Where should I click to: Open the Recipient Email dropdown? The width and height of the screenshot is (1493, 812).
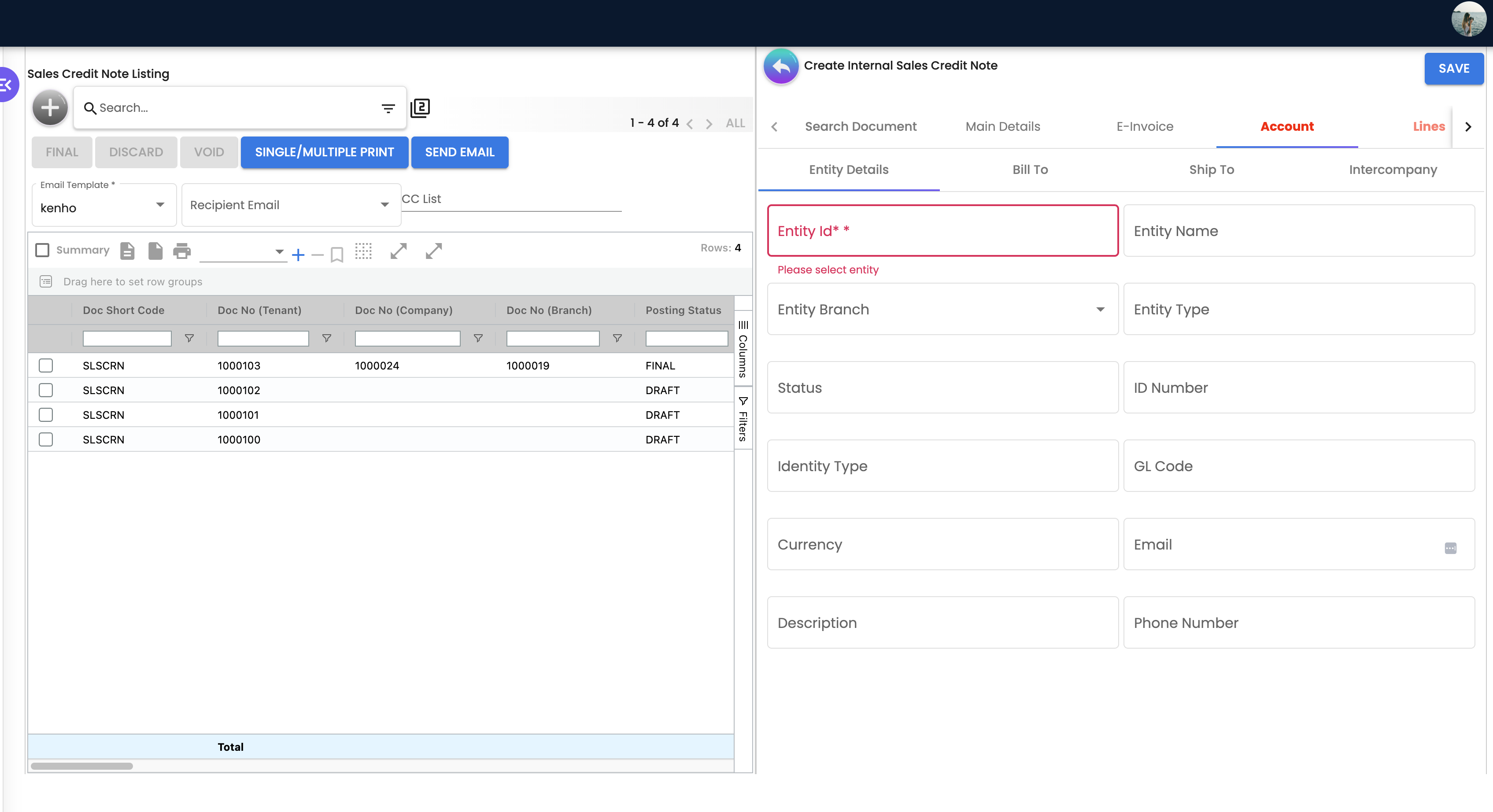[x=291, y=205]
